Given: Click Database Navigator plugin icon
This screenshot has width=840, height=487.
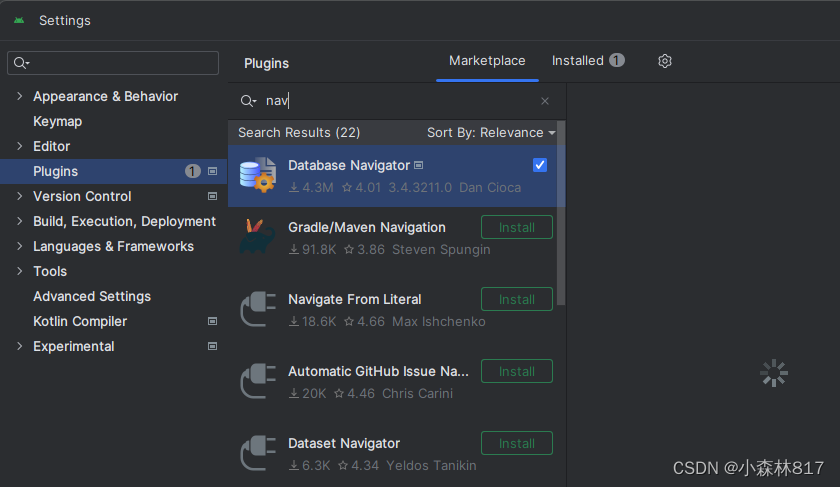Looking at the screenshot, I should (x=258, y=175).
